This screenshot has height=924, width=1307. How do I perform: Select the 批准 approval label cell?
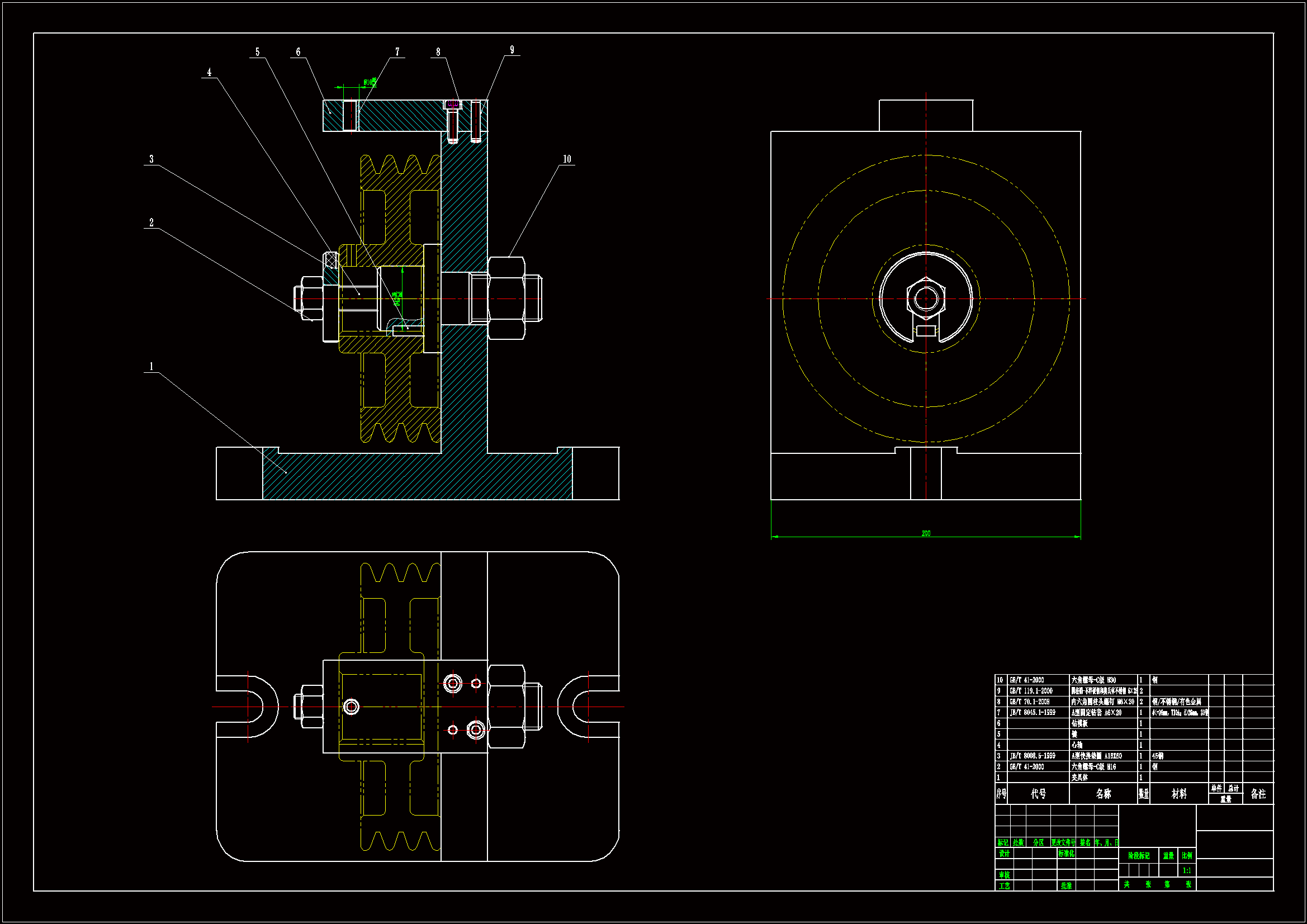[x=1066, y=886]
